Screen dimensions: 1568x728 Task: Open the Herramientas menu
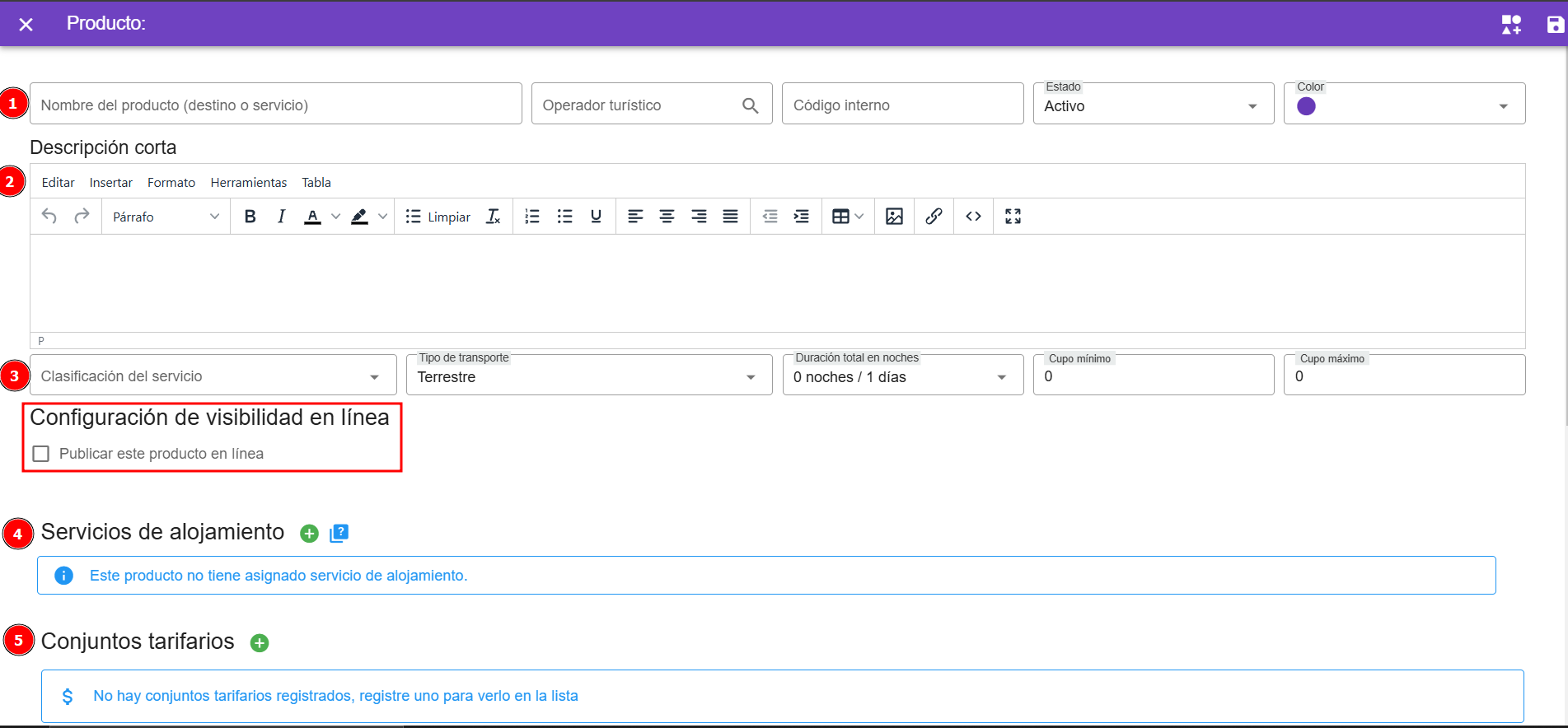click(x=249, y=183)
